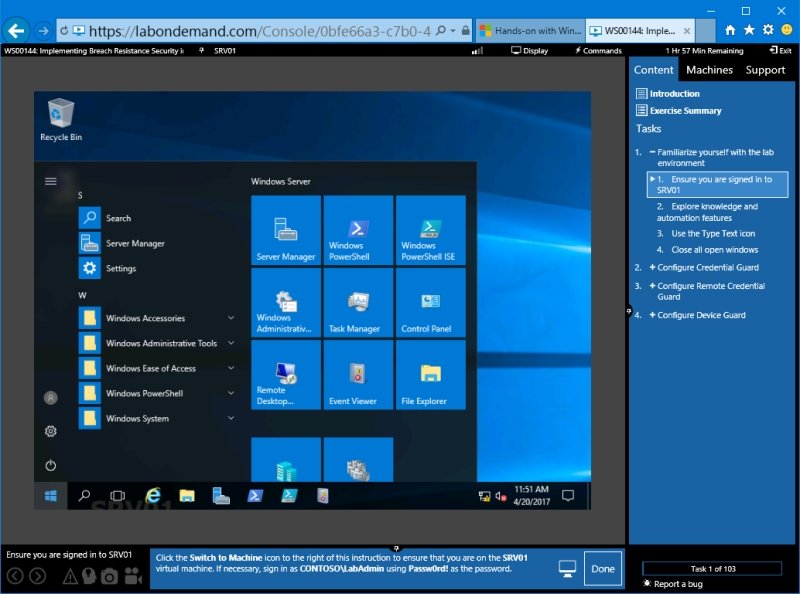Click the video recording camera icon
The image size is (800, 594).
pos(133,576)
